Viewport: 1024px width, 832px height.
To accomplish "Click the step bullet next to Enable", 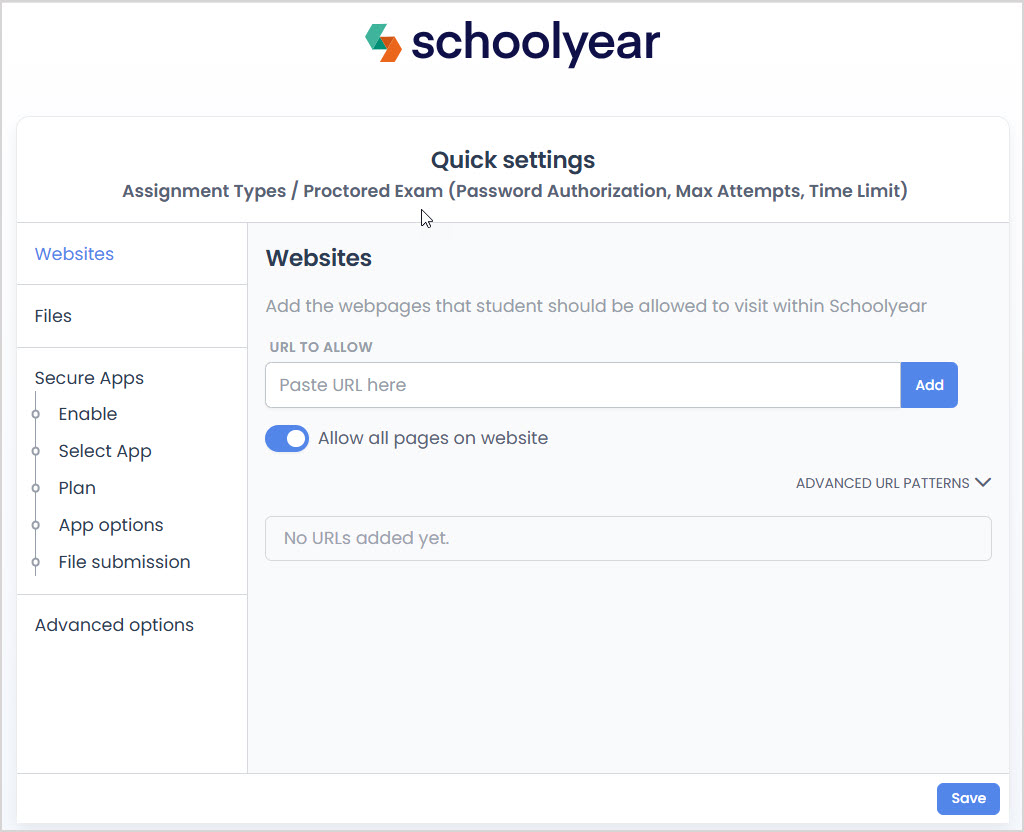I will pos(37,414).
